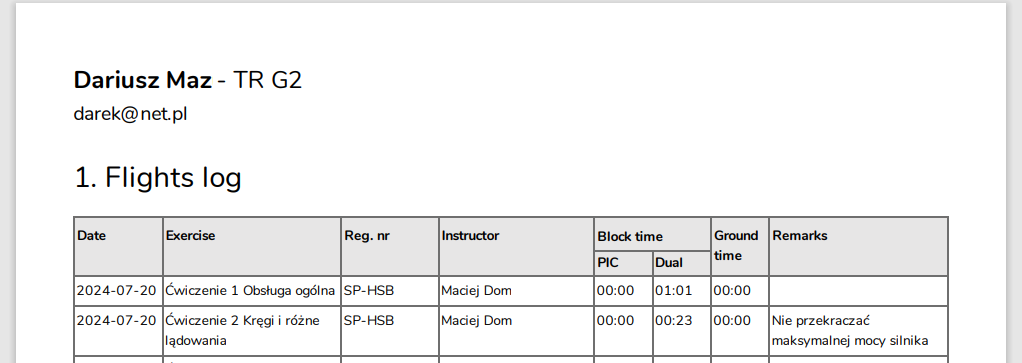Viewport: 1022px width, 363px height.
Task: Click the 01:01 Dual time cell
Action: tap(682, 291)
